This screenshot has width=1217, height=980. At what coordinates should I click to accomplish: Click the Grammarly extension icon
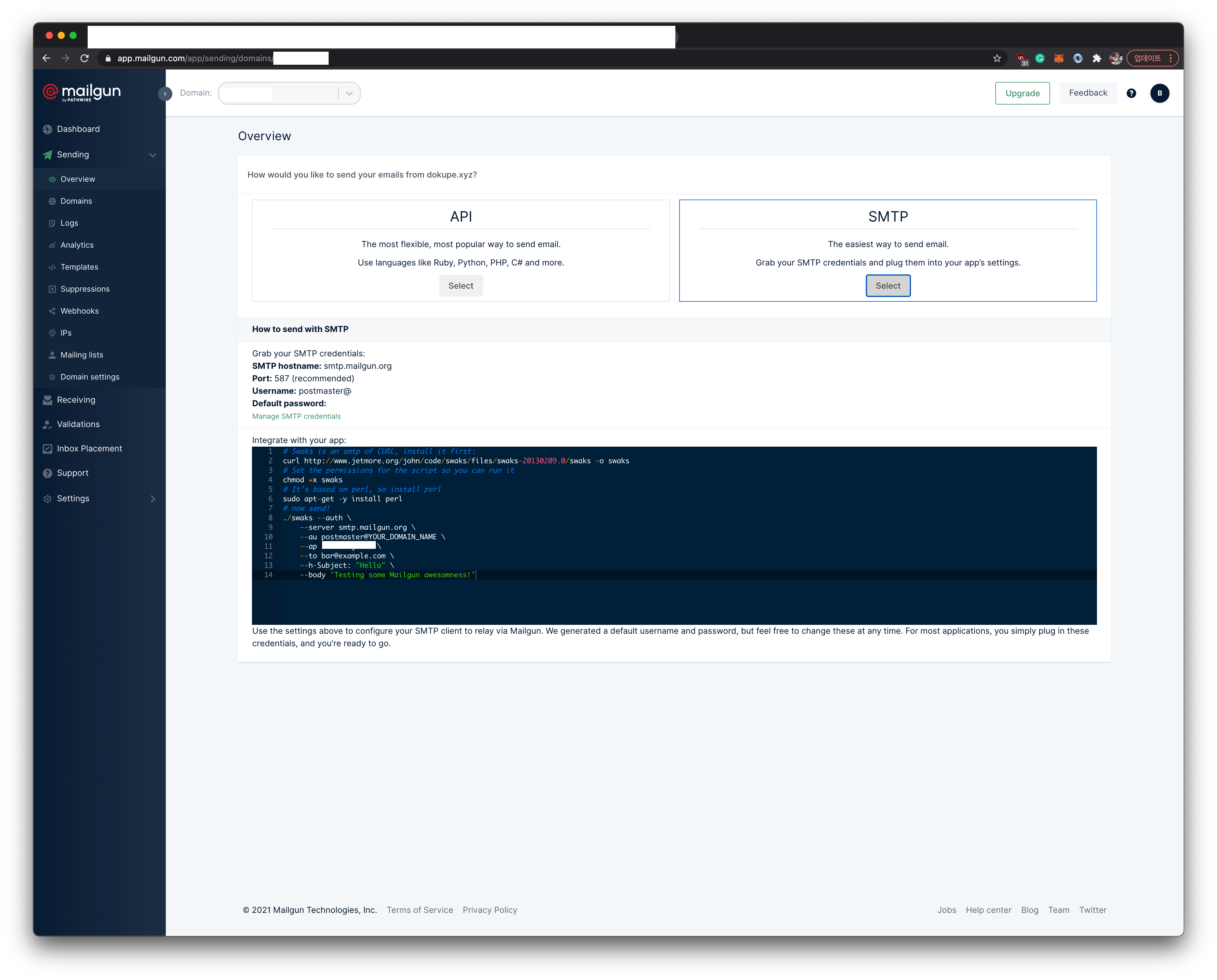pyautogui.click(x=1040, y=58)
